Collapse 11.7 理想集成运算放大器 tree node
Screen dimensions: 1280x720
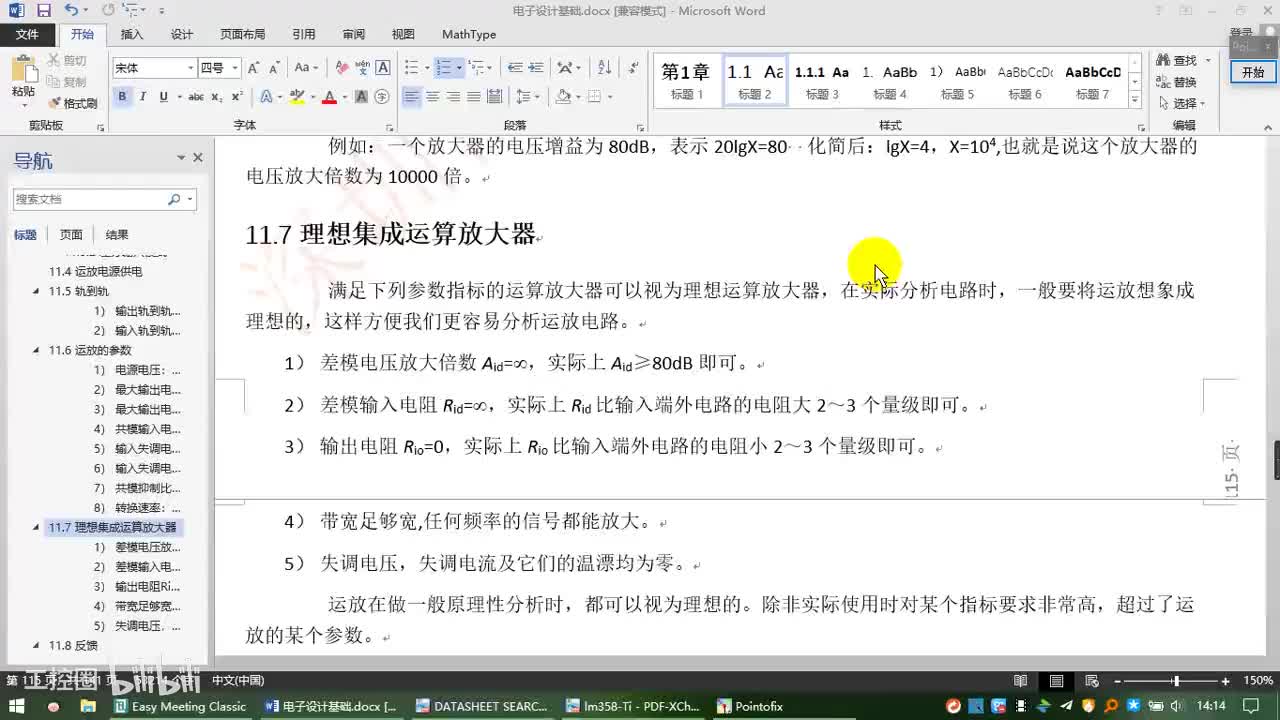tap(38, 527)
